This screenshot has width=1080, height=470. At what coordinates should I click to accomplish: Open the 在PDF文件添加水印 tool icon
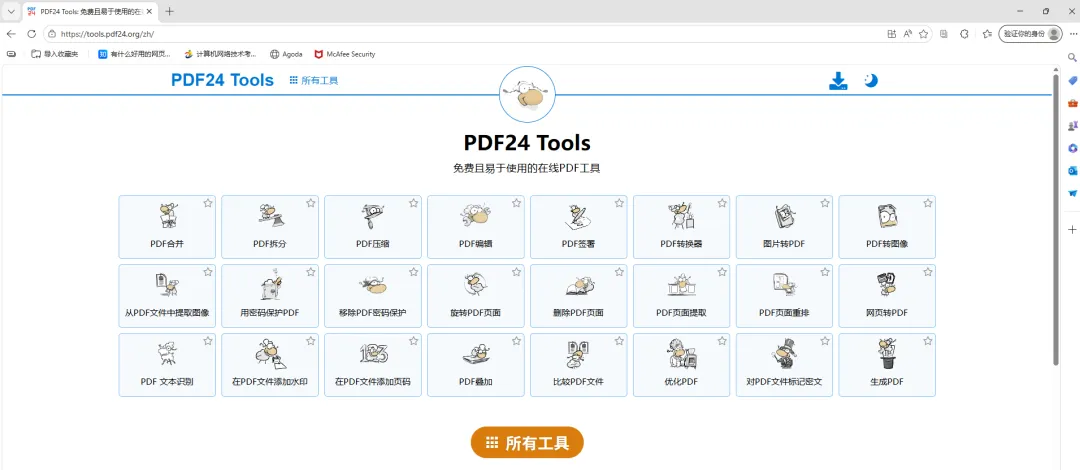point(270,354)
